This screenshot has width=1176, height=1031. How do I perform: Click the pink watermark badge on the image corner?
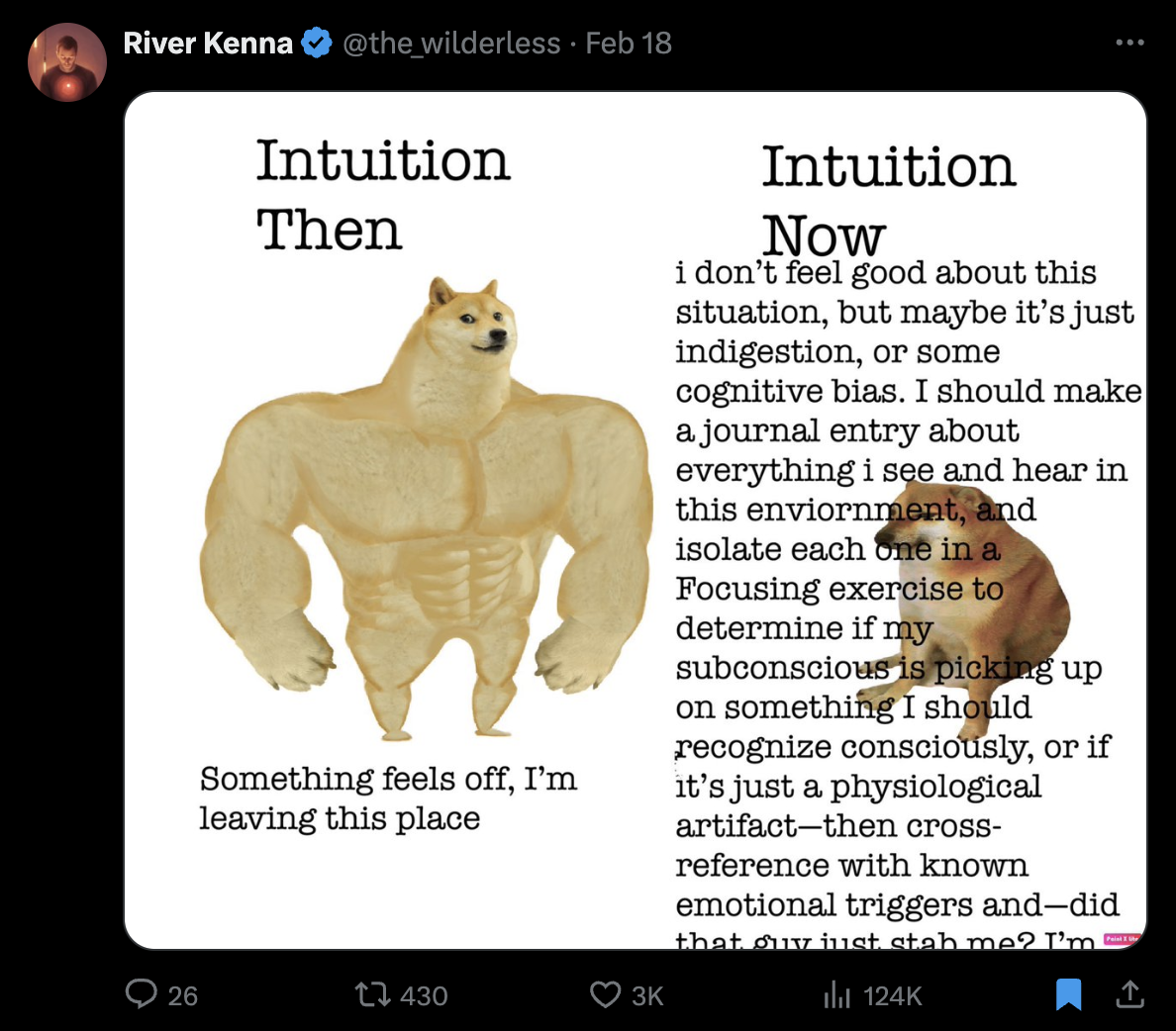pyautogui.click(x=1122, y=938)
